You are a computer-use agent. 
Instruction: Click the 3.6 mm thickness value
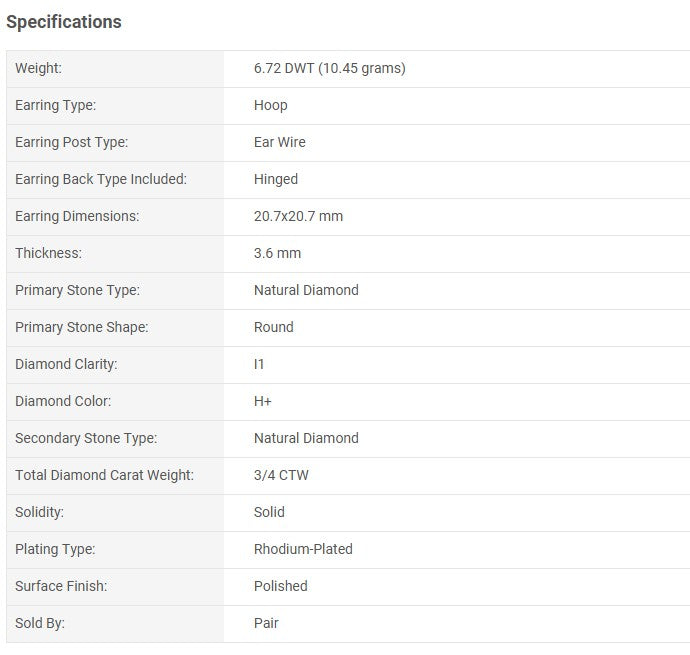(x=277, y=253)
